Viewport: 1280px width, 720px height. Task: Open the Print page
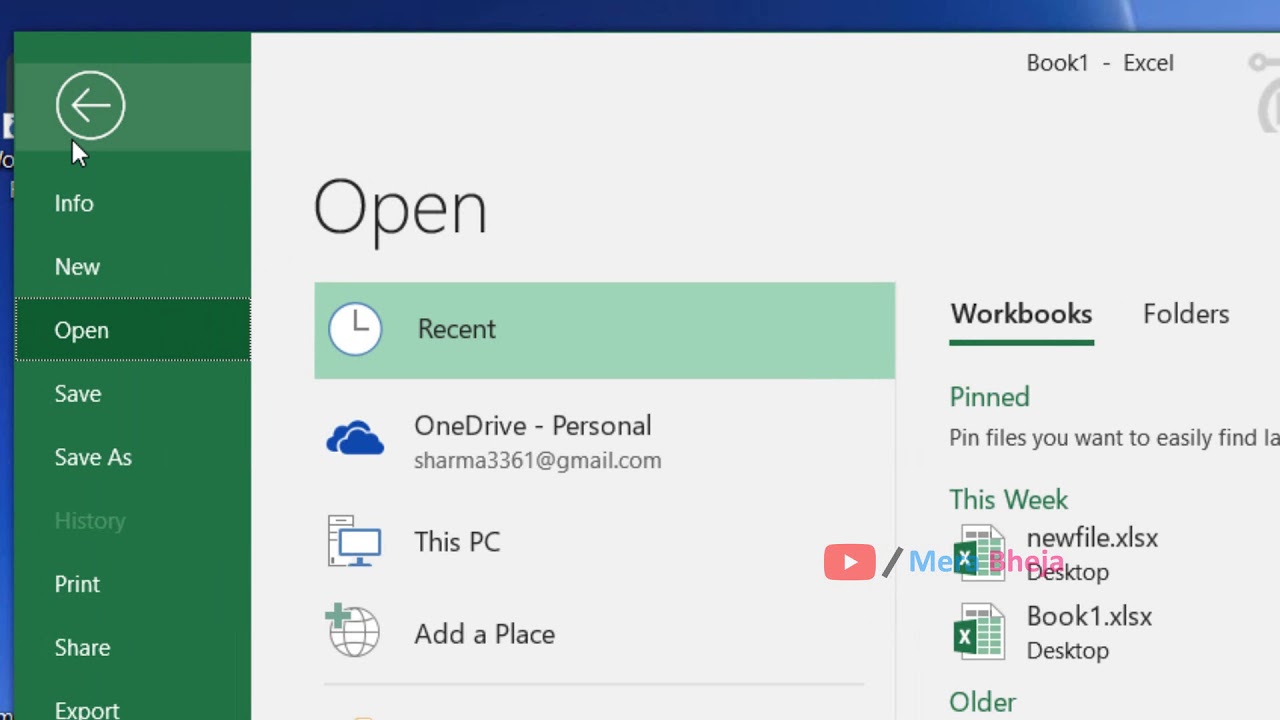[77, 584]
